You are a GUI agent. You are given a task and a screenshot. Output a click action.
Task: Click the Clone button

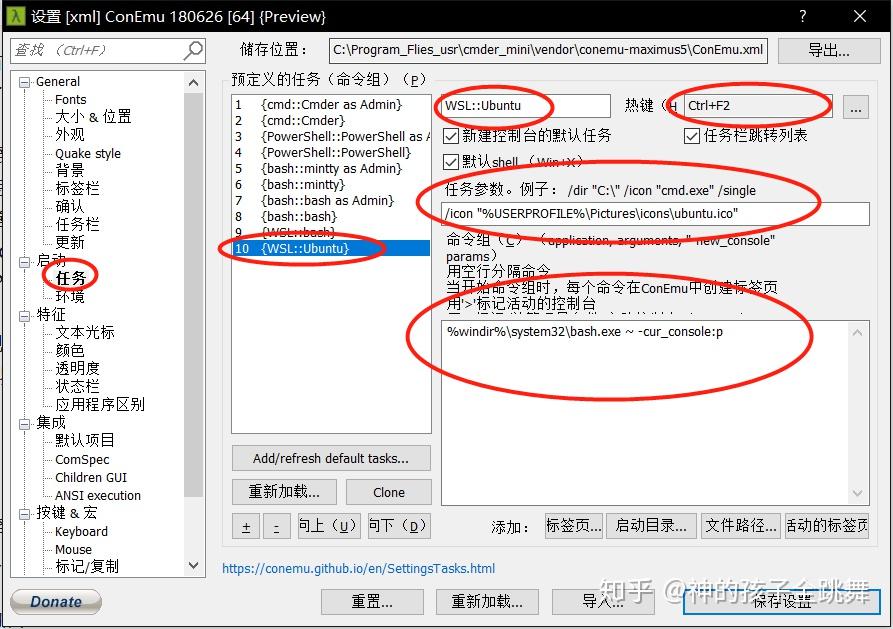(388, 492)
